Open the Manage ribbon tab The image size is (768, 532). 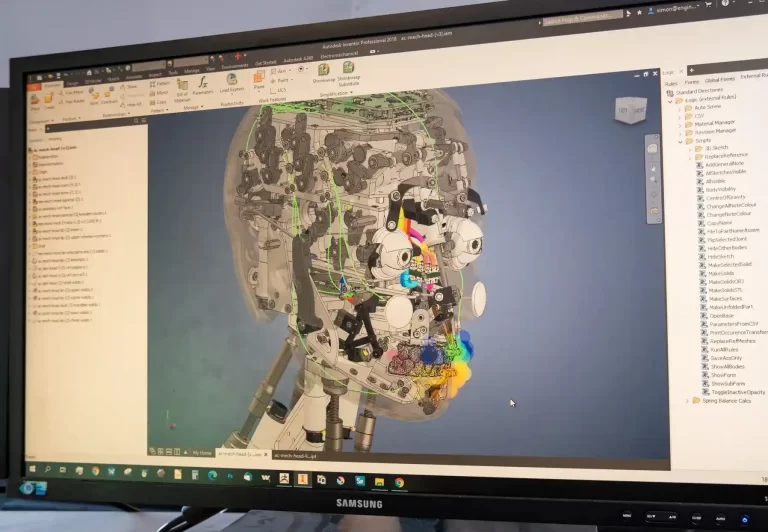click(192, 71)
